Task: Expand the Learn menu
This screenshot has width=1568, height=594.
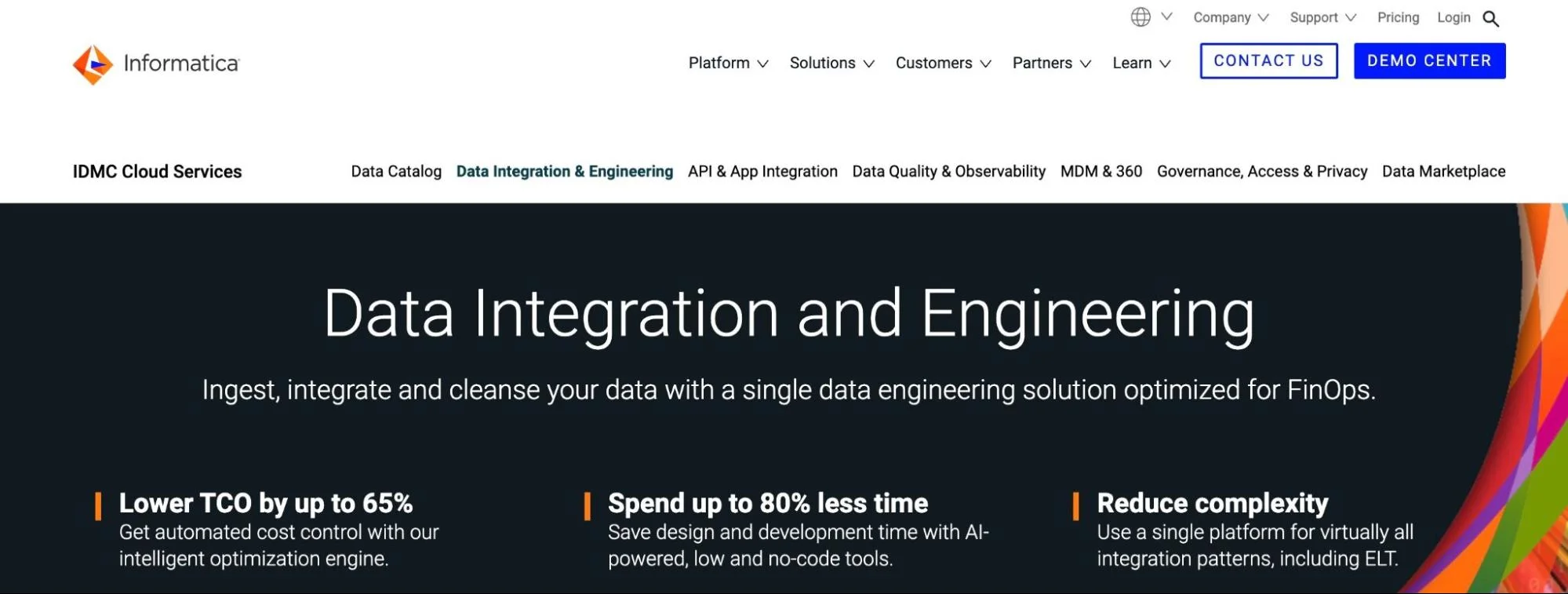Action: pyautogui.click(x=1141, y=63)
